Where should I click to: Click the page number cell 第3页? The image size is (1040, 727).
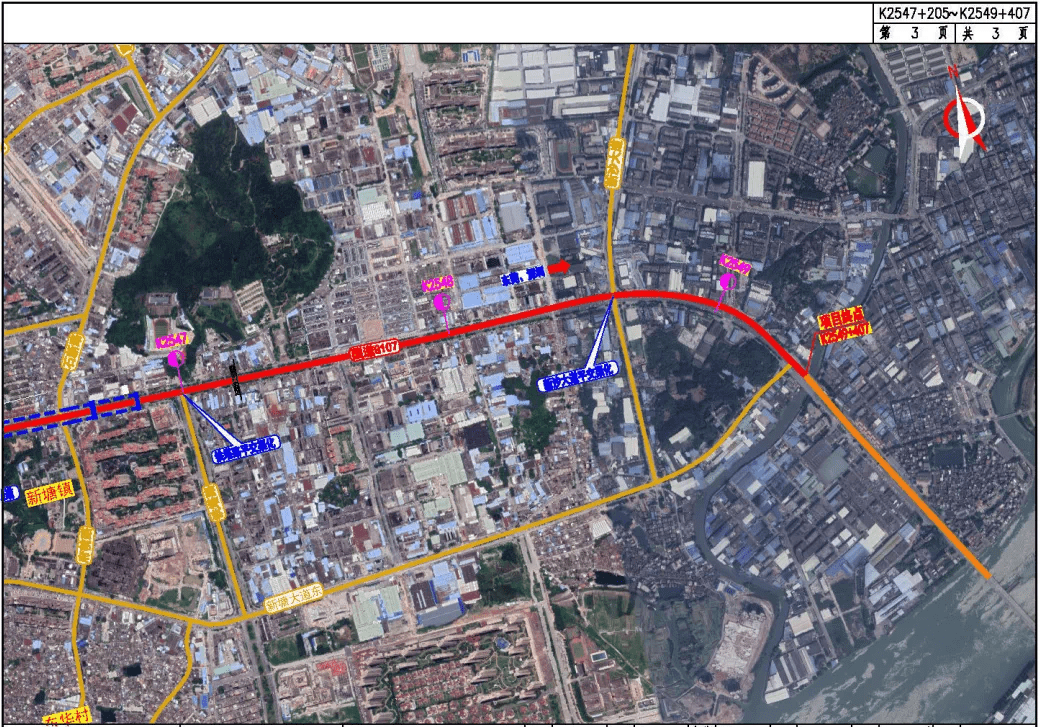pyautogui.click(x=912, y=32)
